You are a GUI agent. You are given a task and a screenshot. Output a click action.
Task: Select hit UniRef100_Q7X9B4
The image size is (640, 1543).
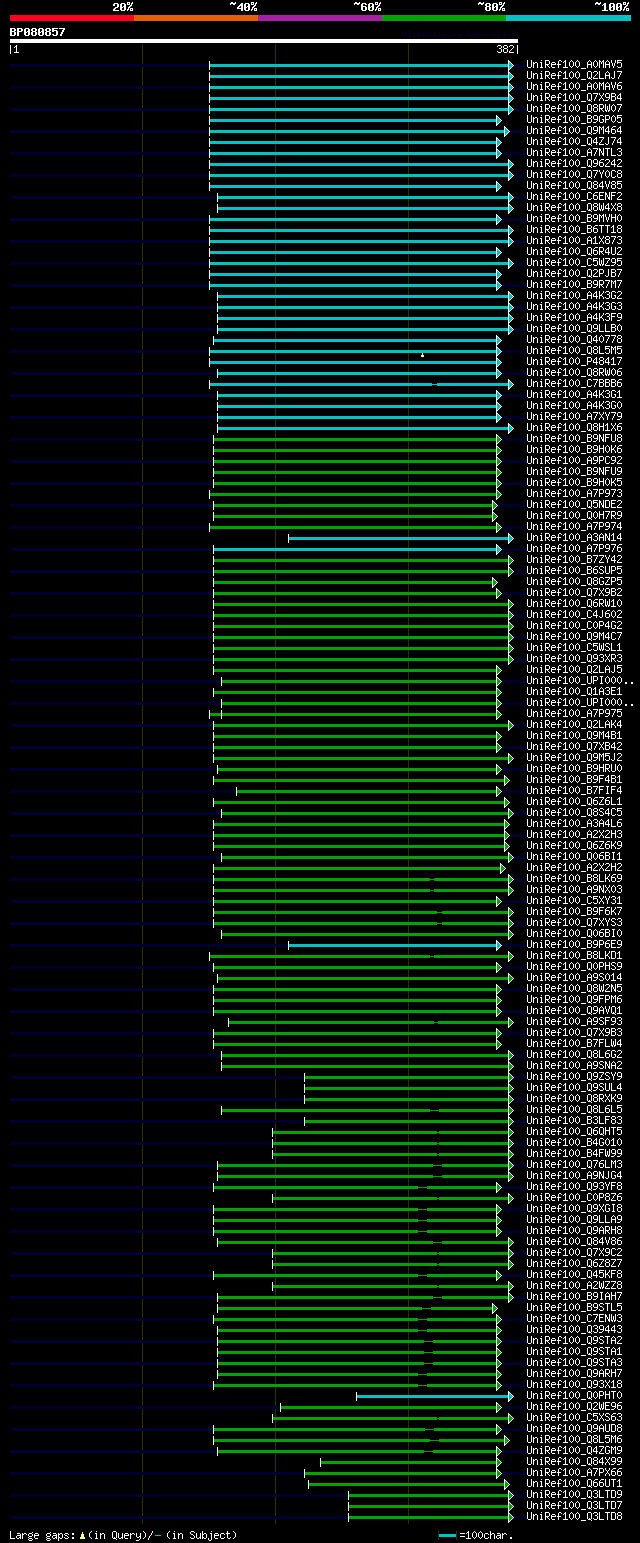tap(574, 97)
